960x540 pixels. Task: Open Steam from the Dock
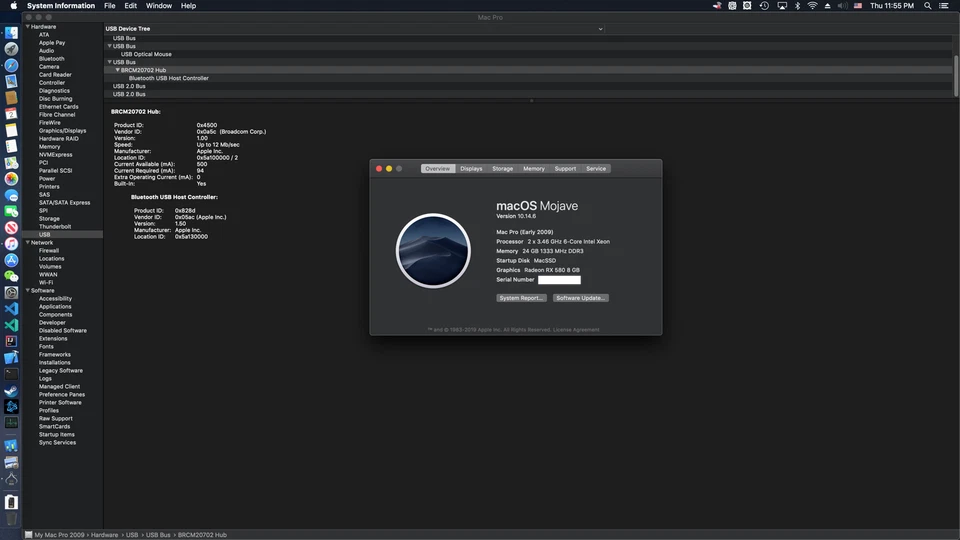pyautogui.click(x=11, y=391)
